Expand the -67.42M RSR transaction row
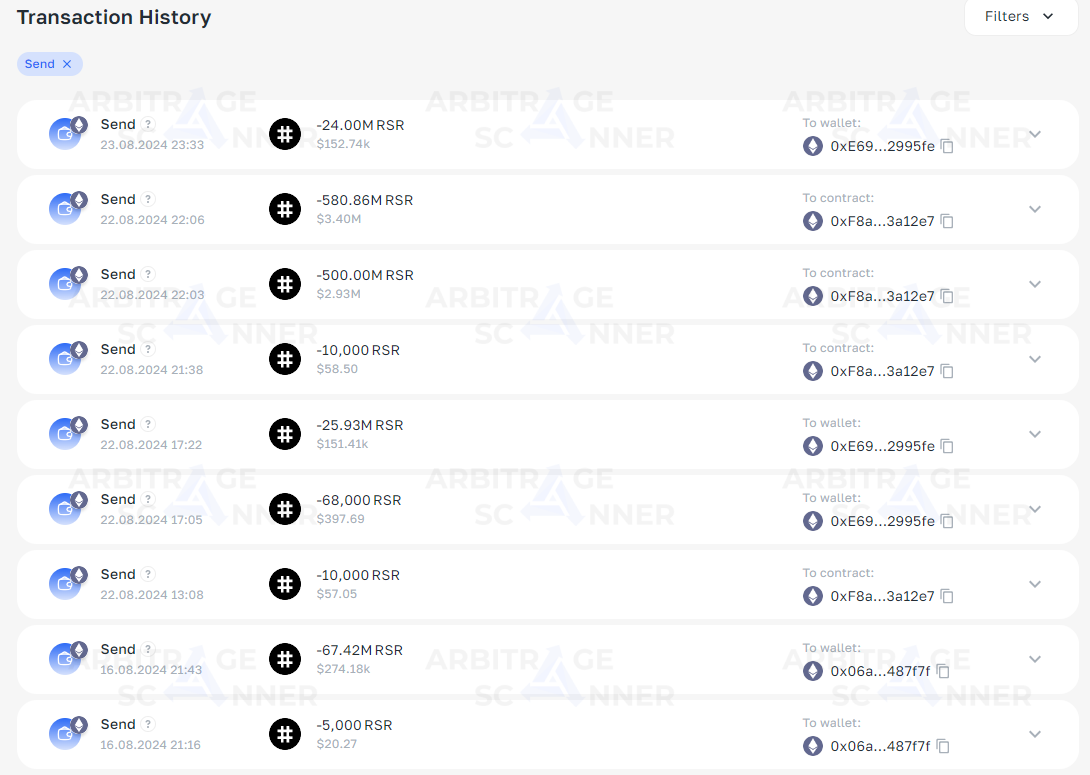 click(x=1034, y=660)
